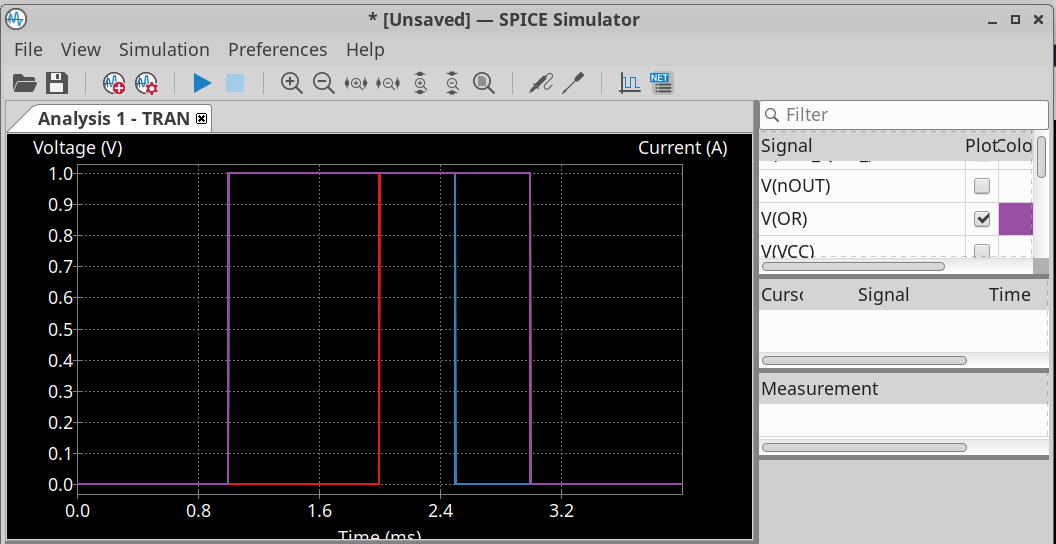Show the SPICE netlist via NET icon
Screen dimensions: 1056x544
pos(661,83)
